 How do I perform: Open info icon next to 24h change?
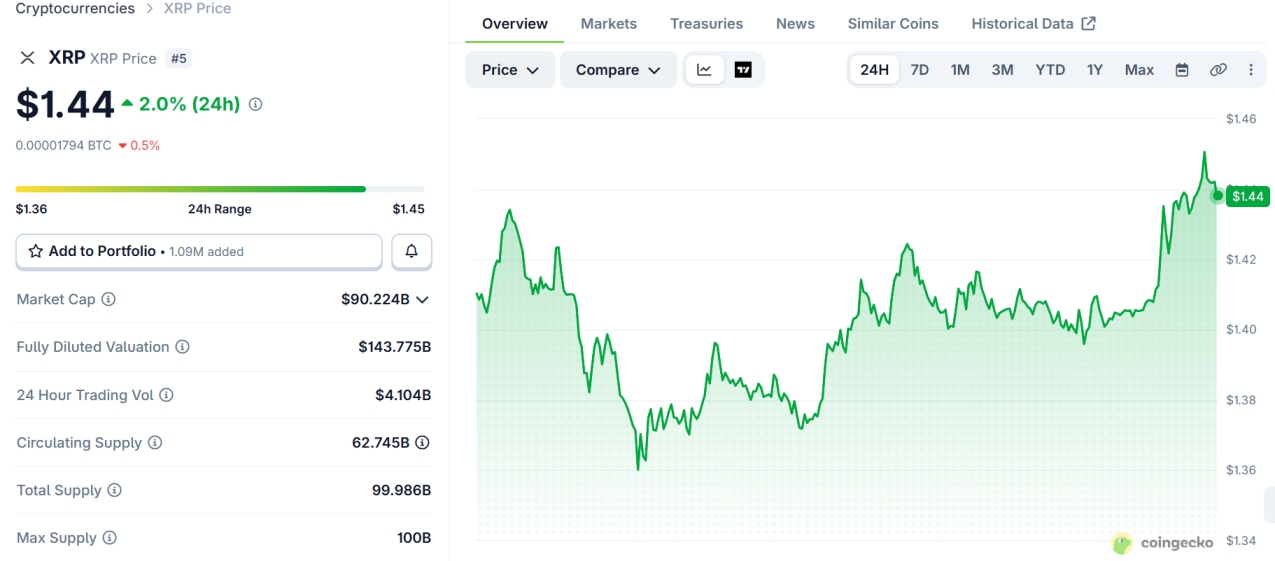point(256,104)
